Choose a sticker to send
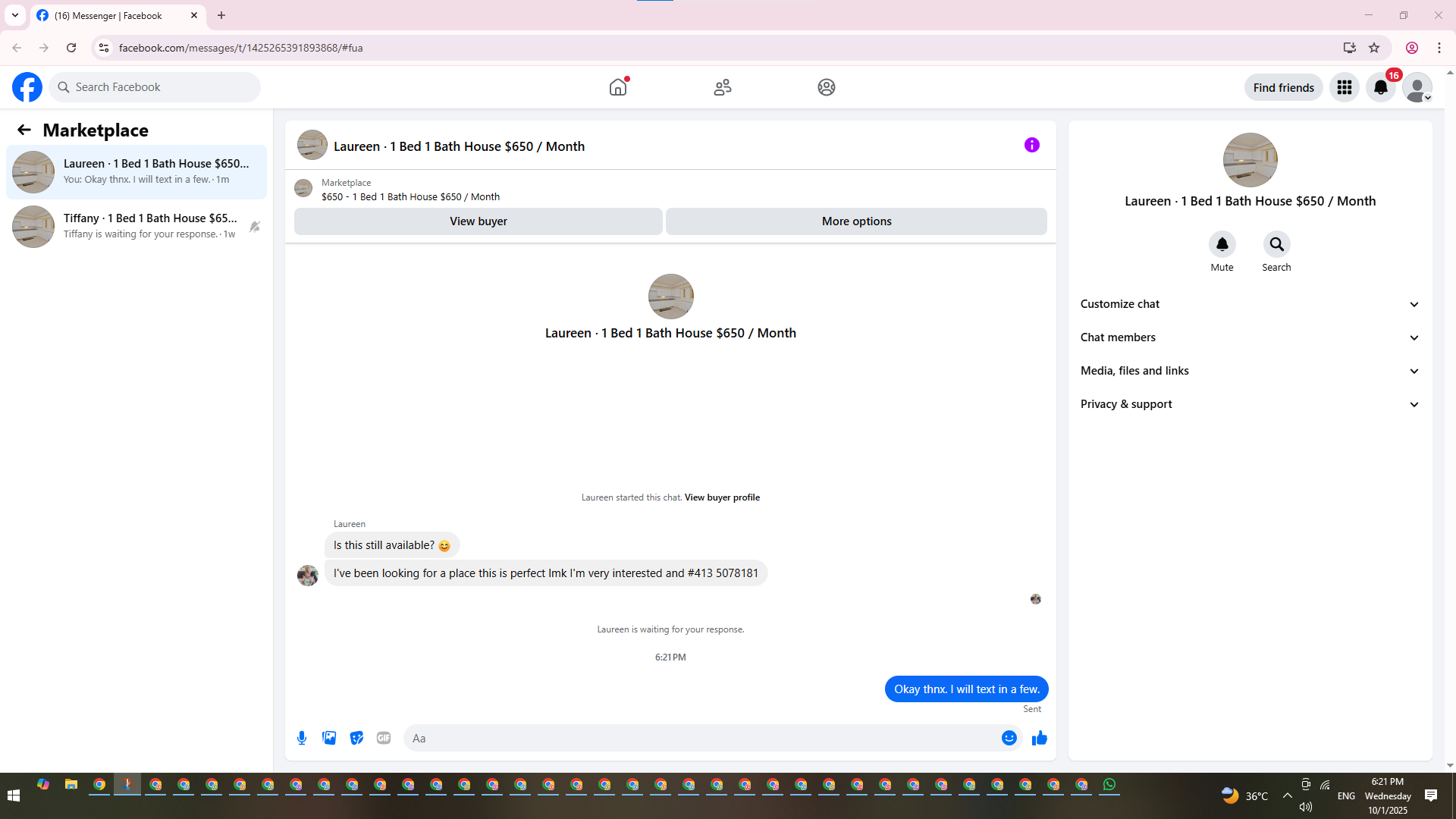The image size is (1456, 819). (x=356, y=738)
